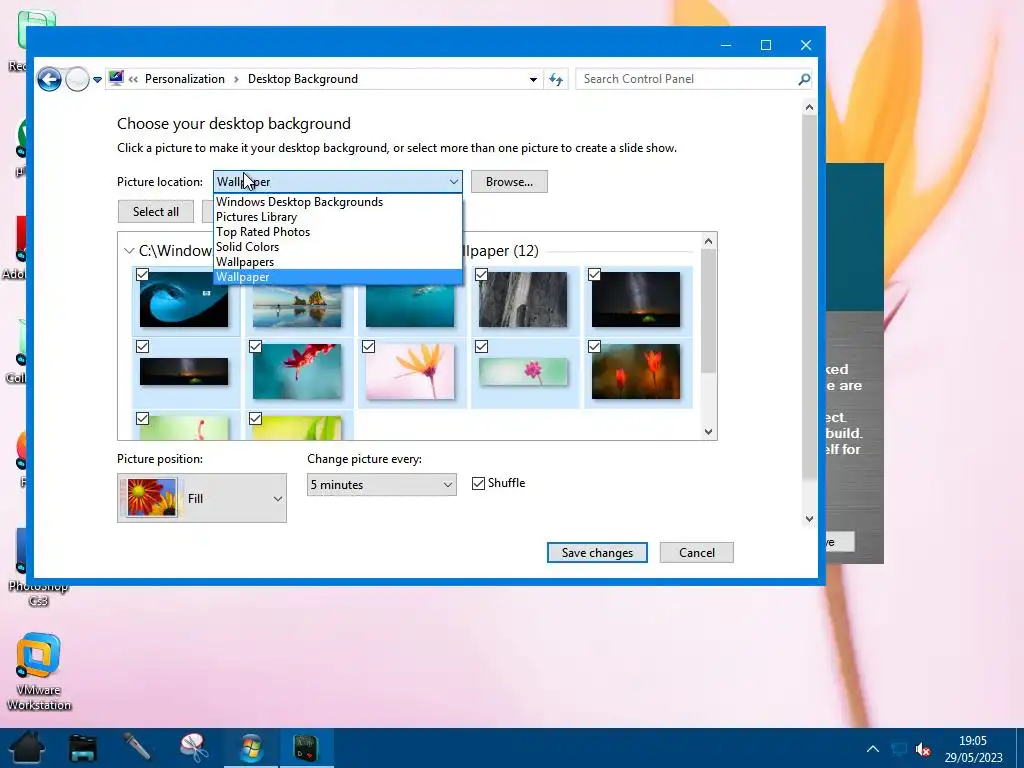Choose highlighted Wallpaper entry in list

point(338,277)
